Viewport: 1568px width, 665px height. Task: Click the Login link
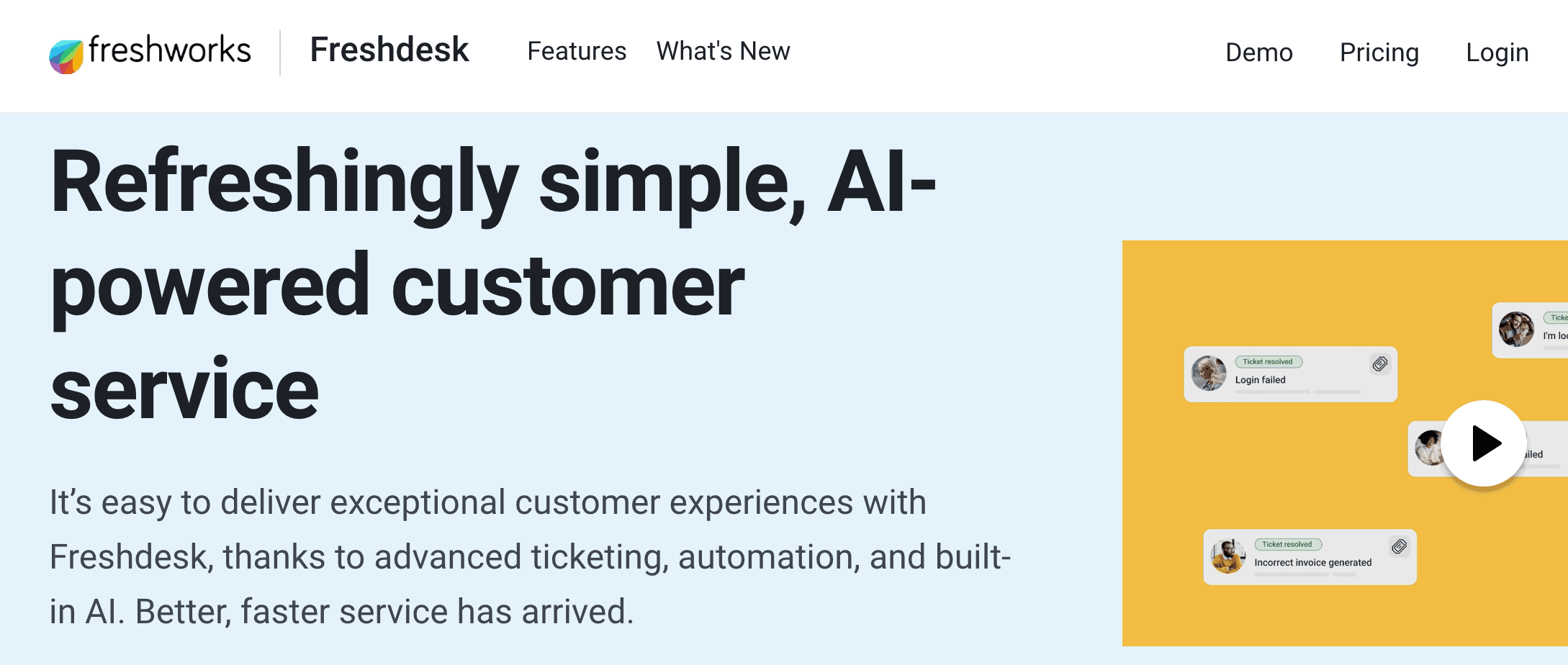(x=1497, y=53)
